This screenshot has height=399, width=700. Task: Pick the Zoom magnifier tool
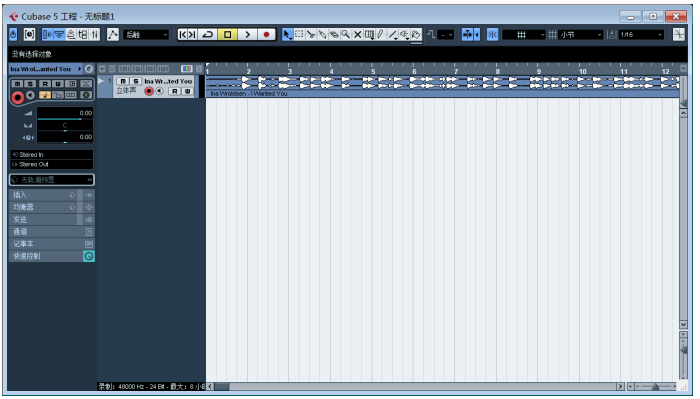(346, 34)
